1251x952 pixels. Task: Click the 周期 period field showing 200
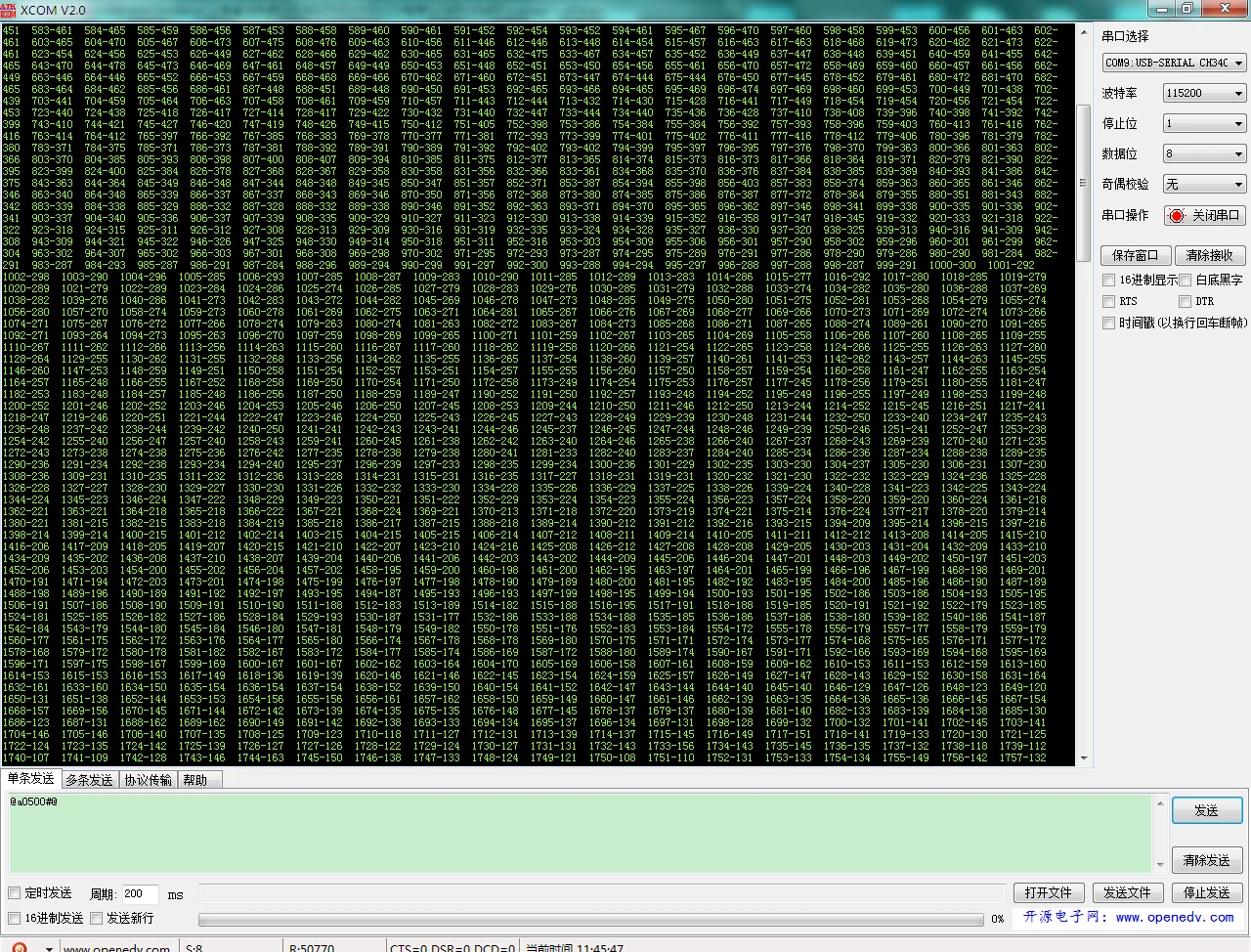point(142,893)
